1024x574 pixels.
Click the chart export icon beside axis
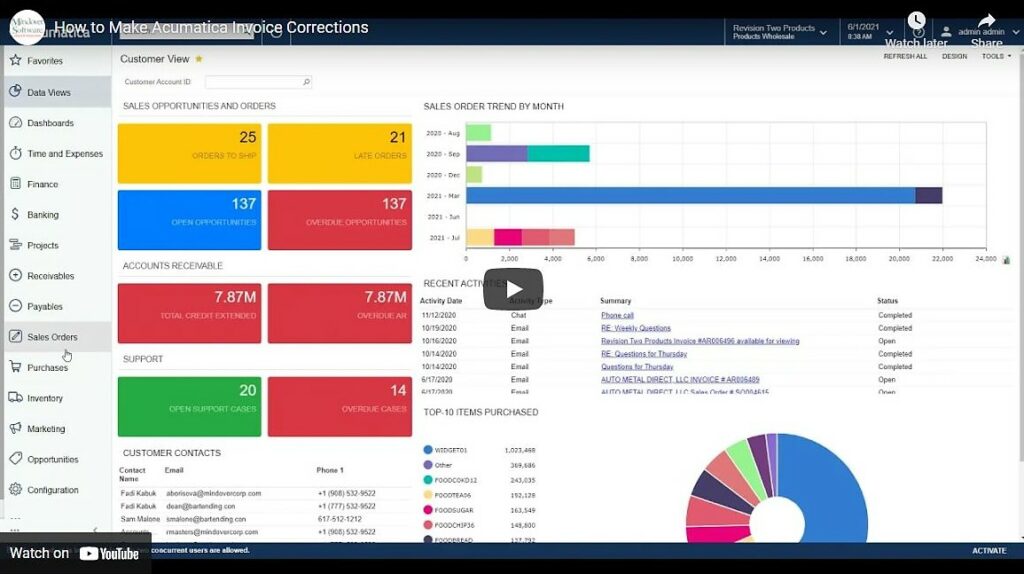coord(1006,260)
